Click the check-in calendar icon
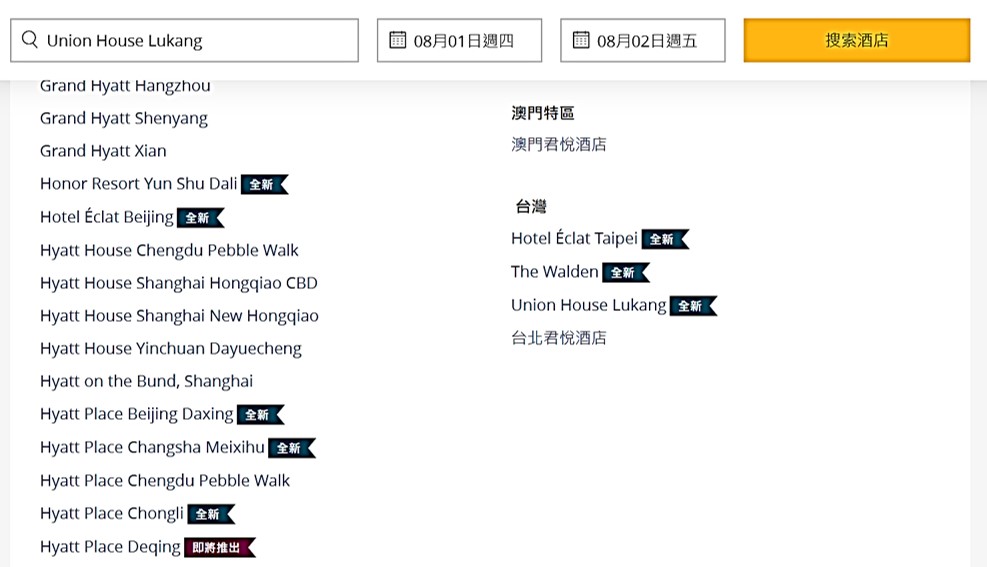The height and width of the screenshot is (567, 987). click(398, 40)
